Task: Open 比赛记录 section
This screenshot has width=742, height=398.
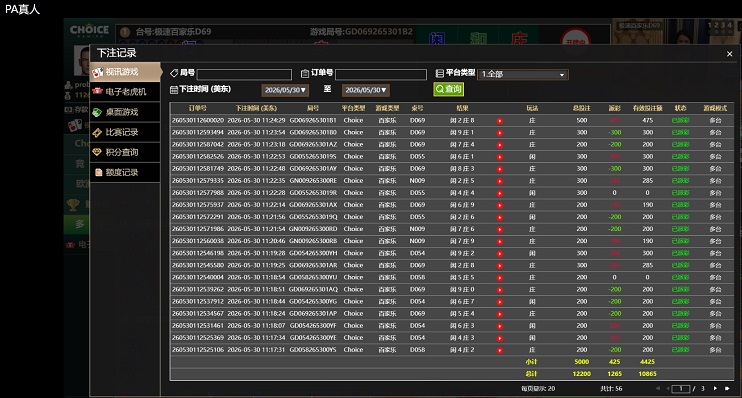Action: [x=125, y=132]
